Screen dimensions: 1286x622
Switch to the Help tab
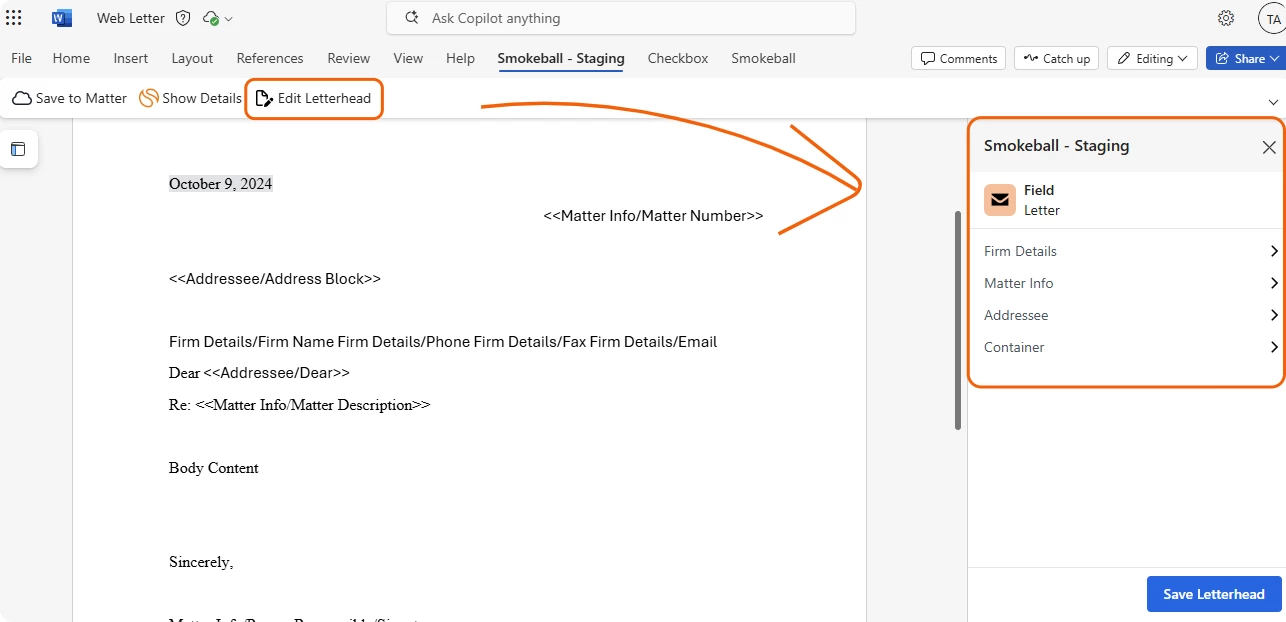pos(460,58)
